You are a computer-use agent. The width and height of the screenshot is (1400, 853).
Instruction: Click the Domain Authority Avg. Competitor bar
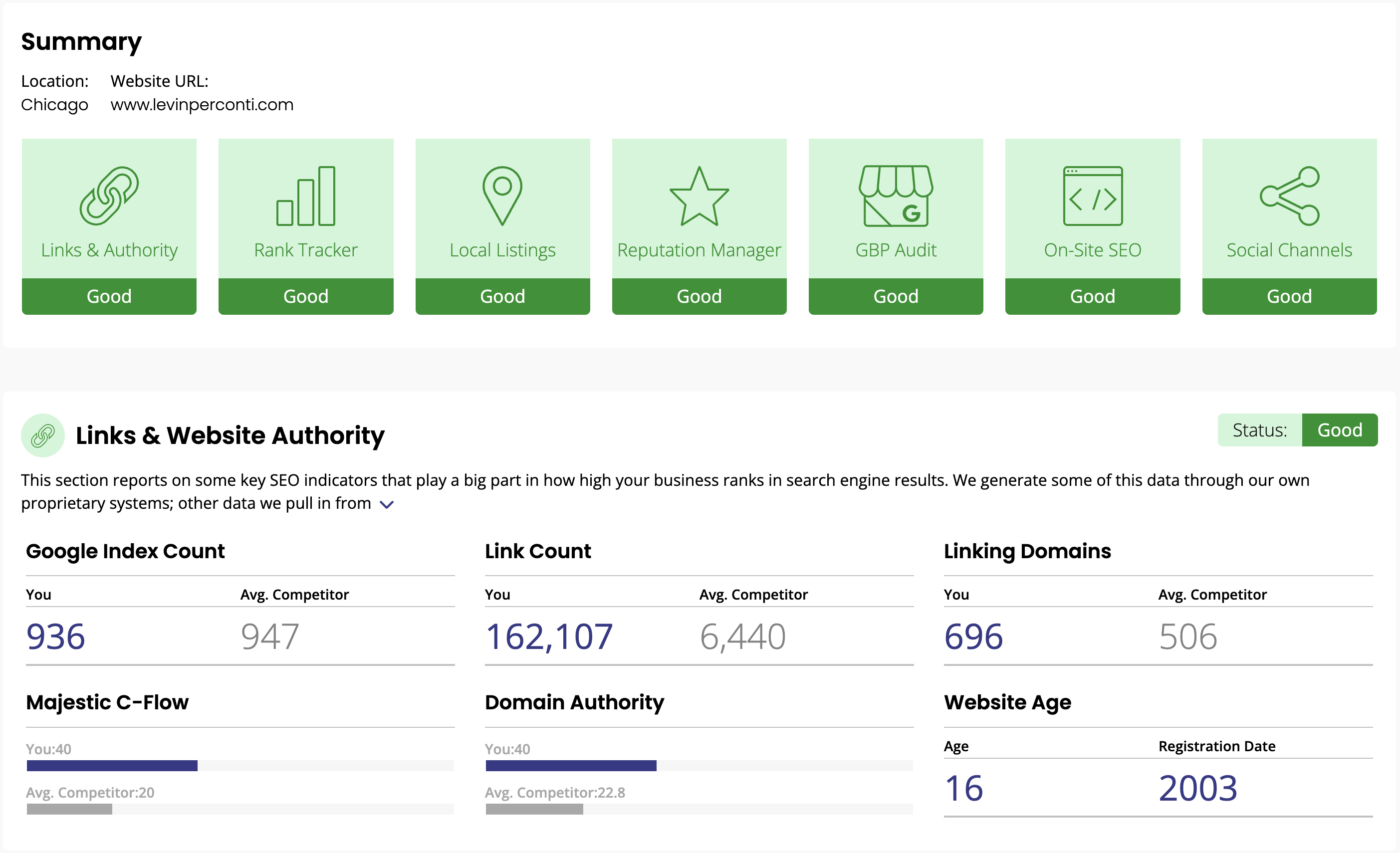coord(534,809)
